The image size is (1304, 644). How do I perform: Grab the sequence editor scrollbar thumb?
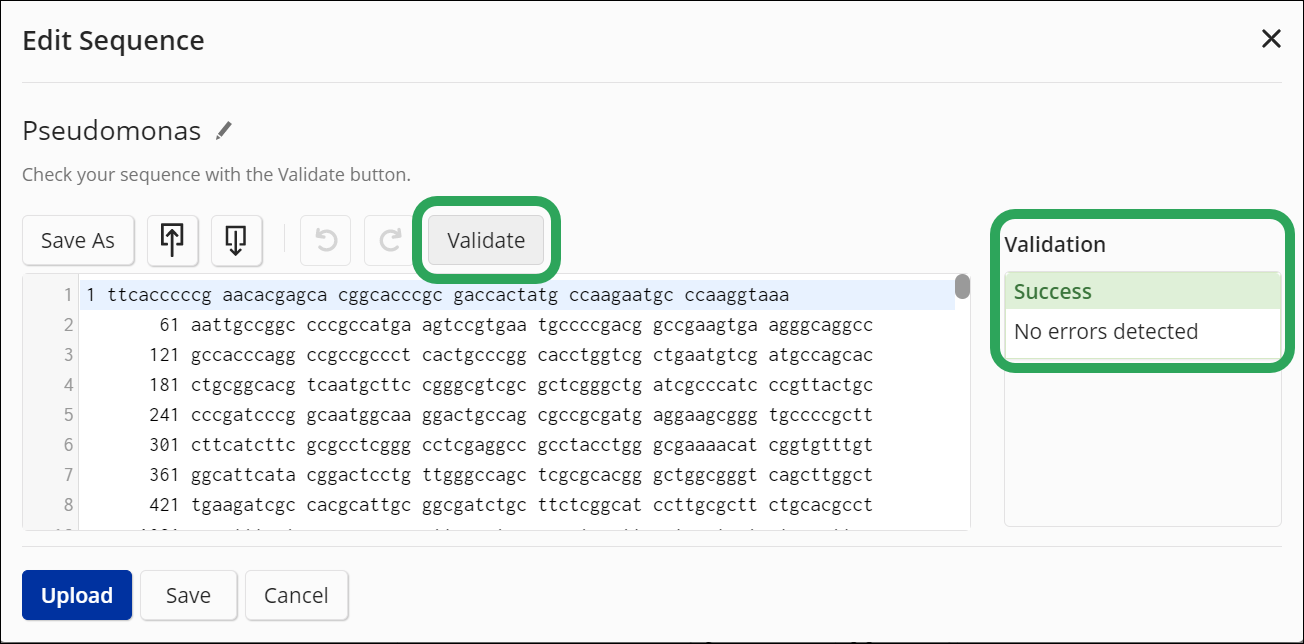point(962,287)
